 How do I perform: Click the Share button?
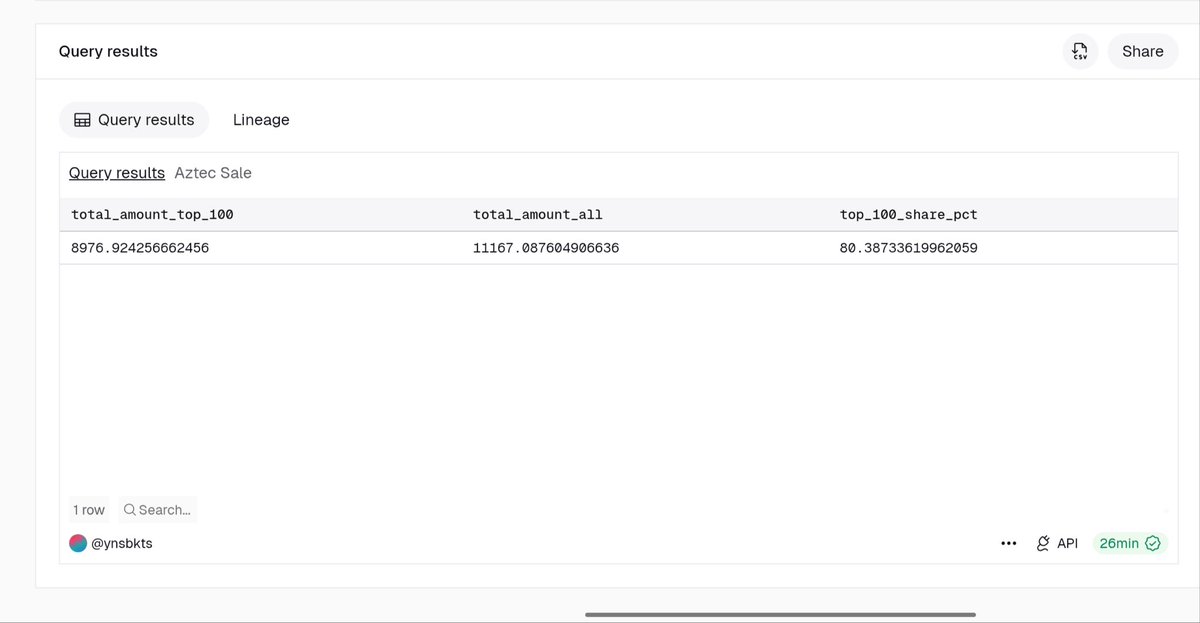tap(1143, 51)
